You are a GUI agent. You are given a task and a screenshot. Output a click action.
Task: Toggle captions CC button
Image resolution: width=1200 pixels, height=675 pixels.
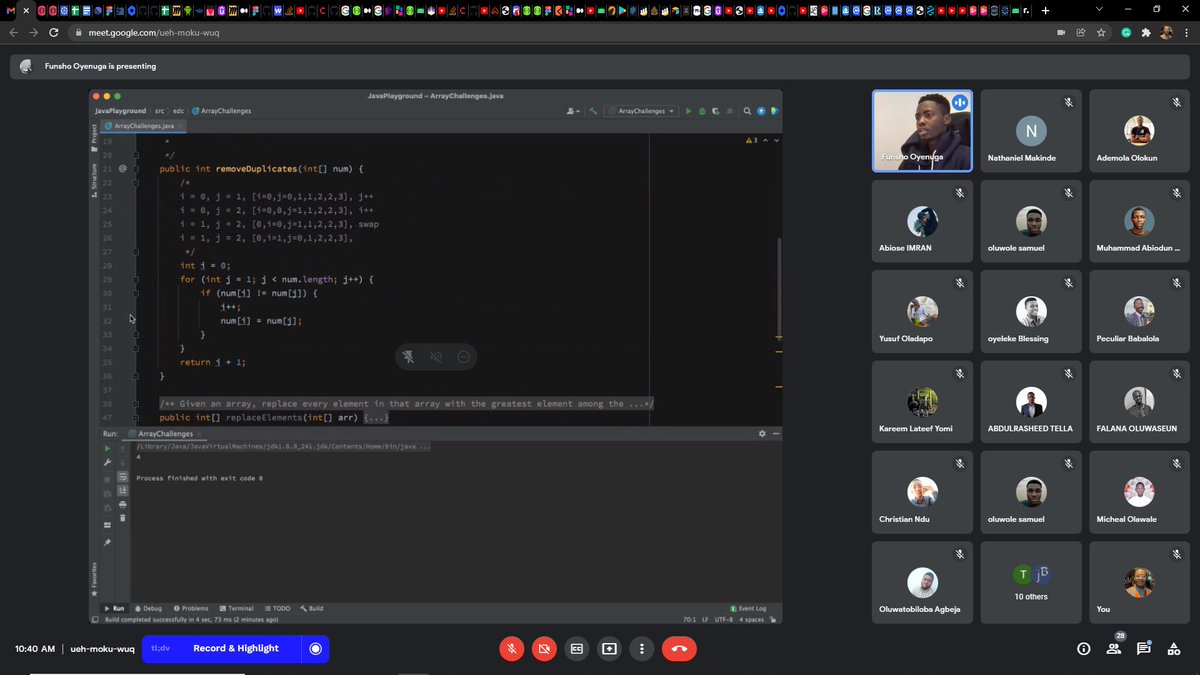point(577,648)
